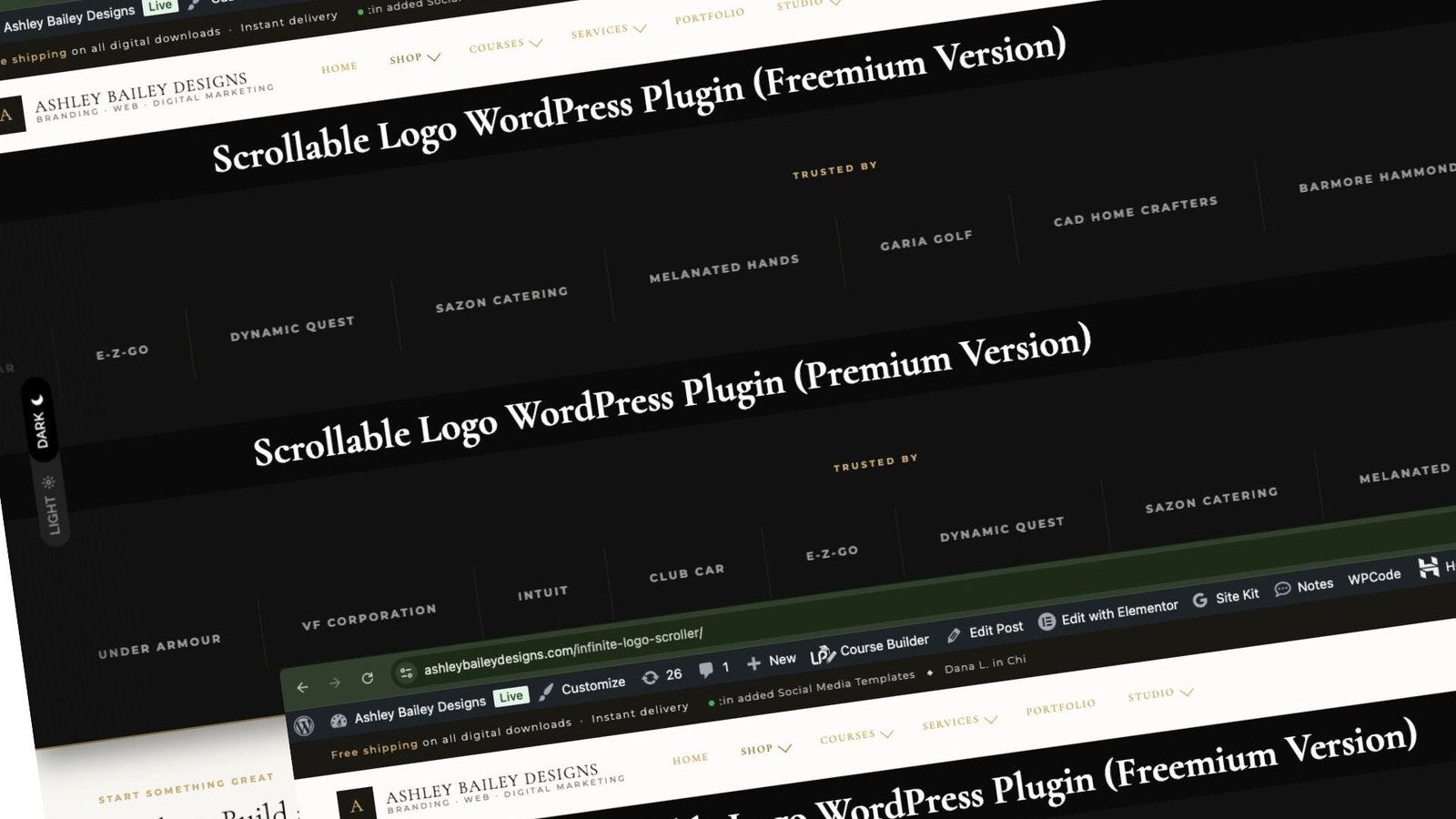Screen dimensions: 1456x819
Task: Click the UNDER ARMOUR logo
Action: click(159, 646)
